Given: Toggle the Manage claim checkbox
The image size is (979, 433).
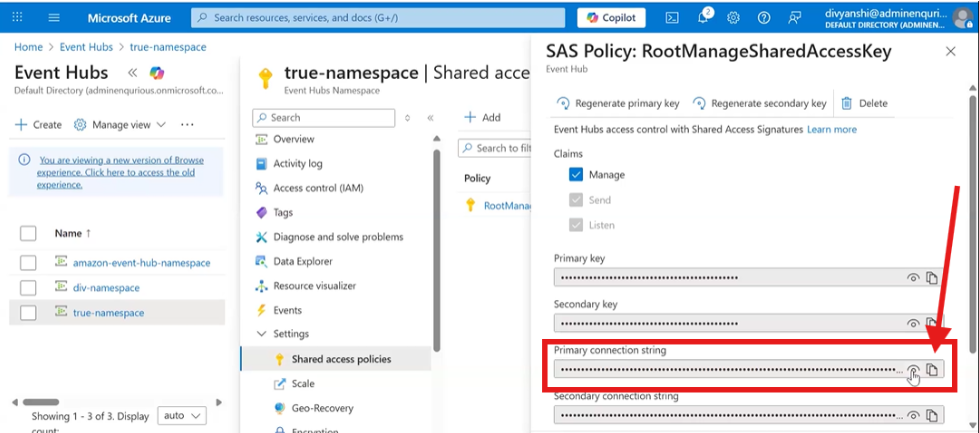Looking at the screenshot, I should tap(576, 174).
